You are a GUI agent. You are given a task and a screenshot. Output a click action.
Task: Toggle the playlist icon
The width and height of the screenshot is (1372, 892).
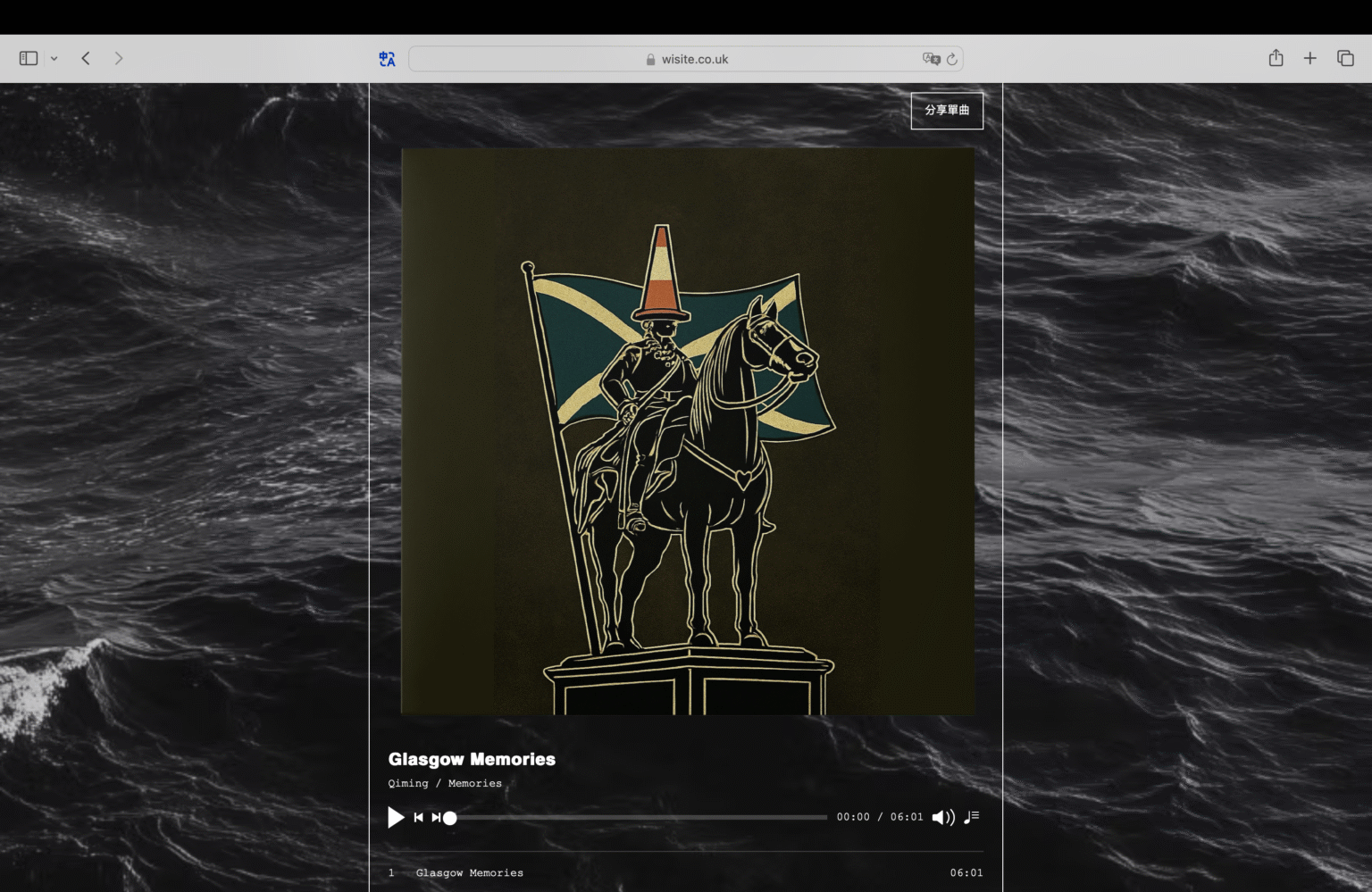972,817
